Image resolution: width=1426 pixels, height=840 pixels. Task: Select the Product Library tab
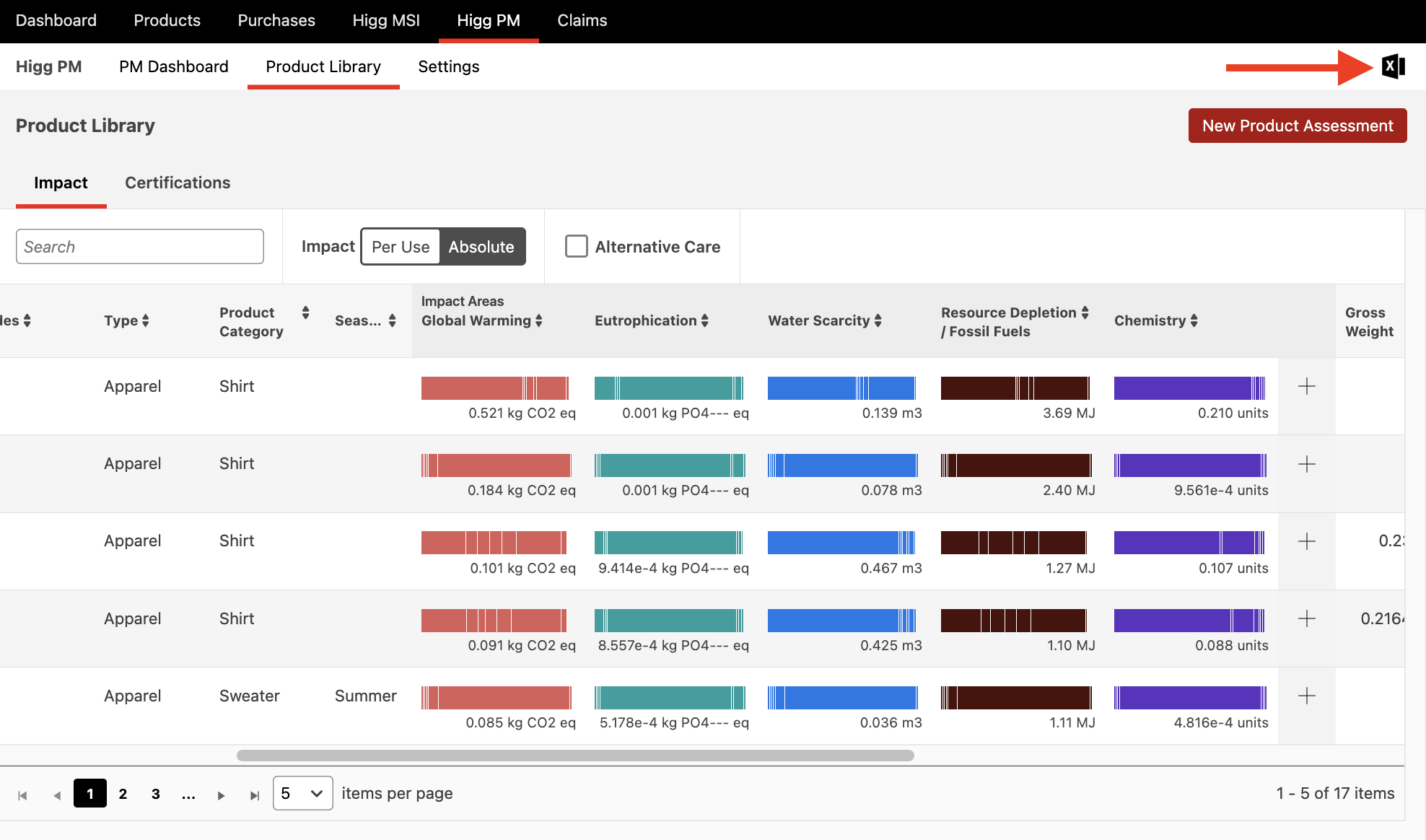(323, 66)
